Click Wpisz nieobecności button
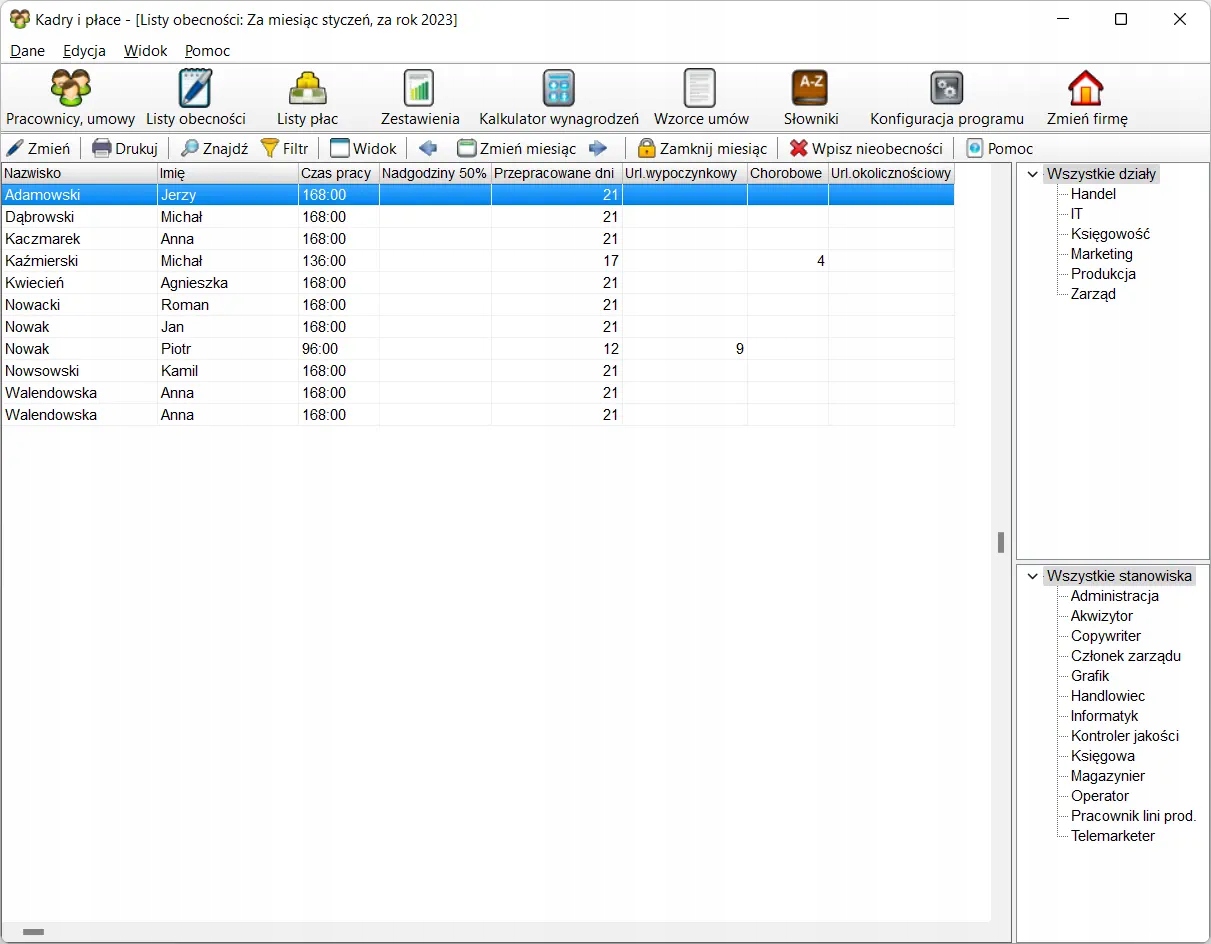 point(866,149)
